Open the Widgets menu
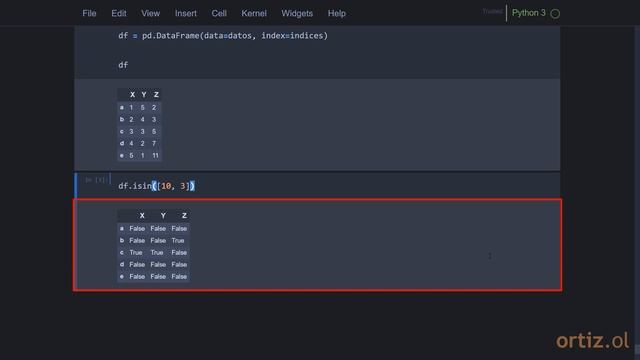 click(297, 13)
